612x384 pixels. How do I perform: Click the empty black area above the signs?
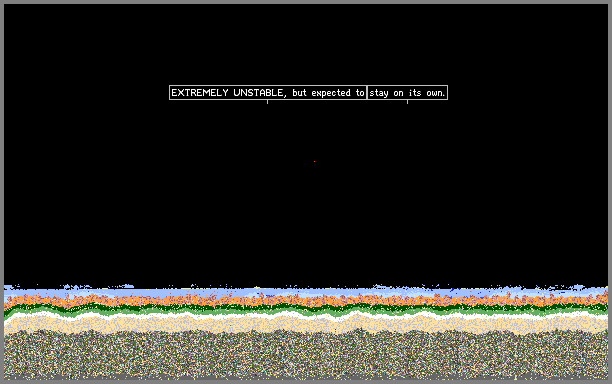coord(306,43)
